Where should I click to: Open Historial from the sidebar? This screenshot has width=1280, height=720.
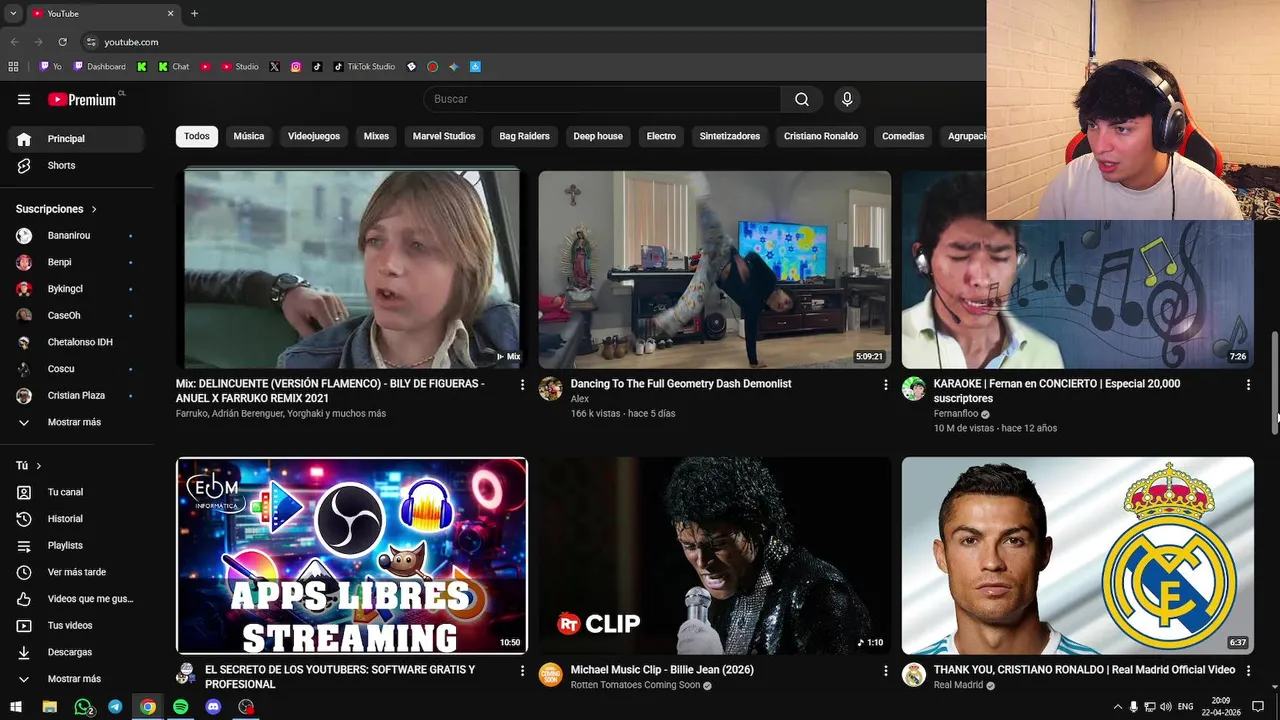[76, 519]
